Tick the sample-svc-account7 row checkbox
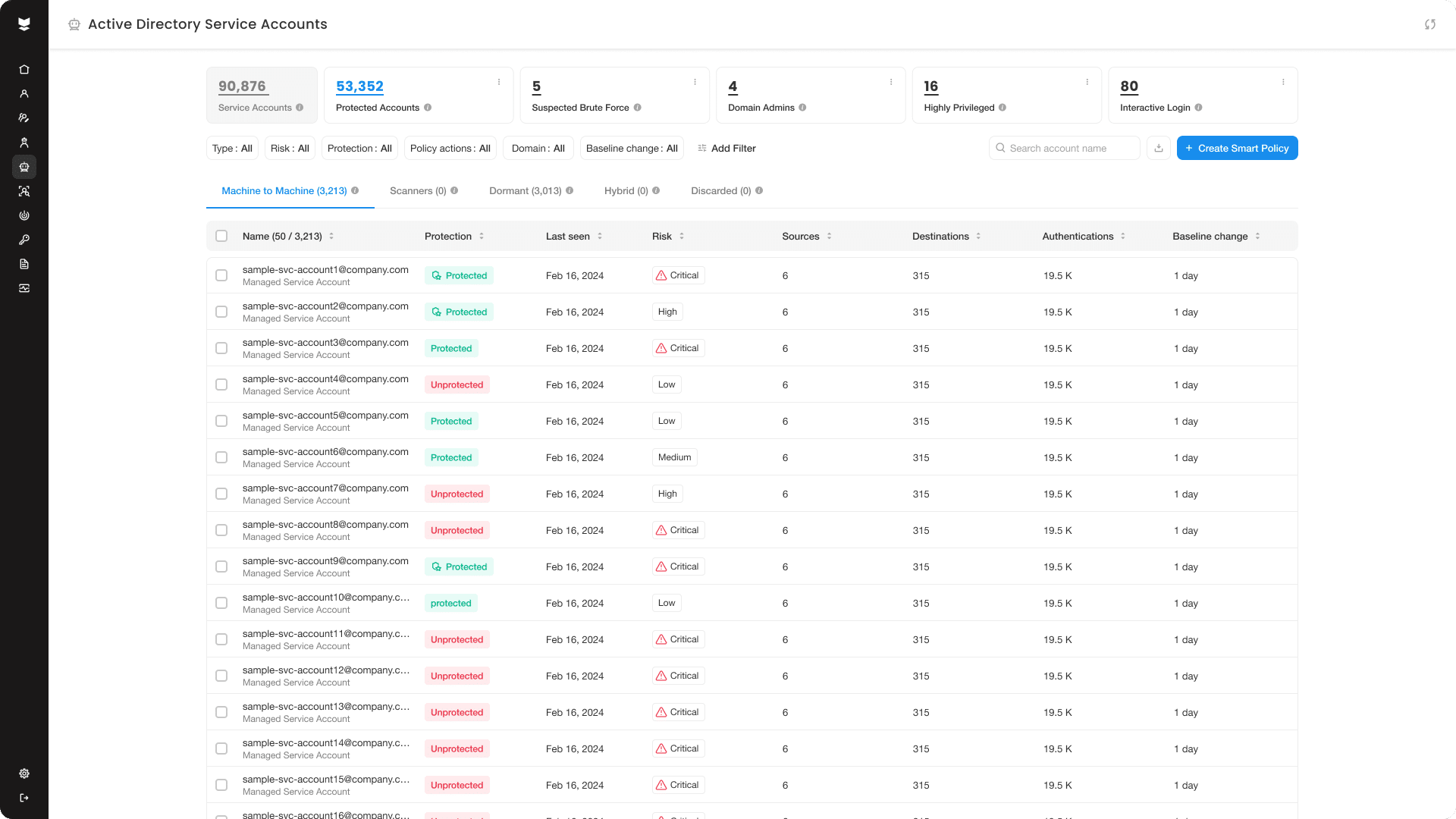1456x819 pixels. 221,494
